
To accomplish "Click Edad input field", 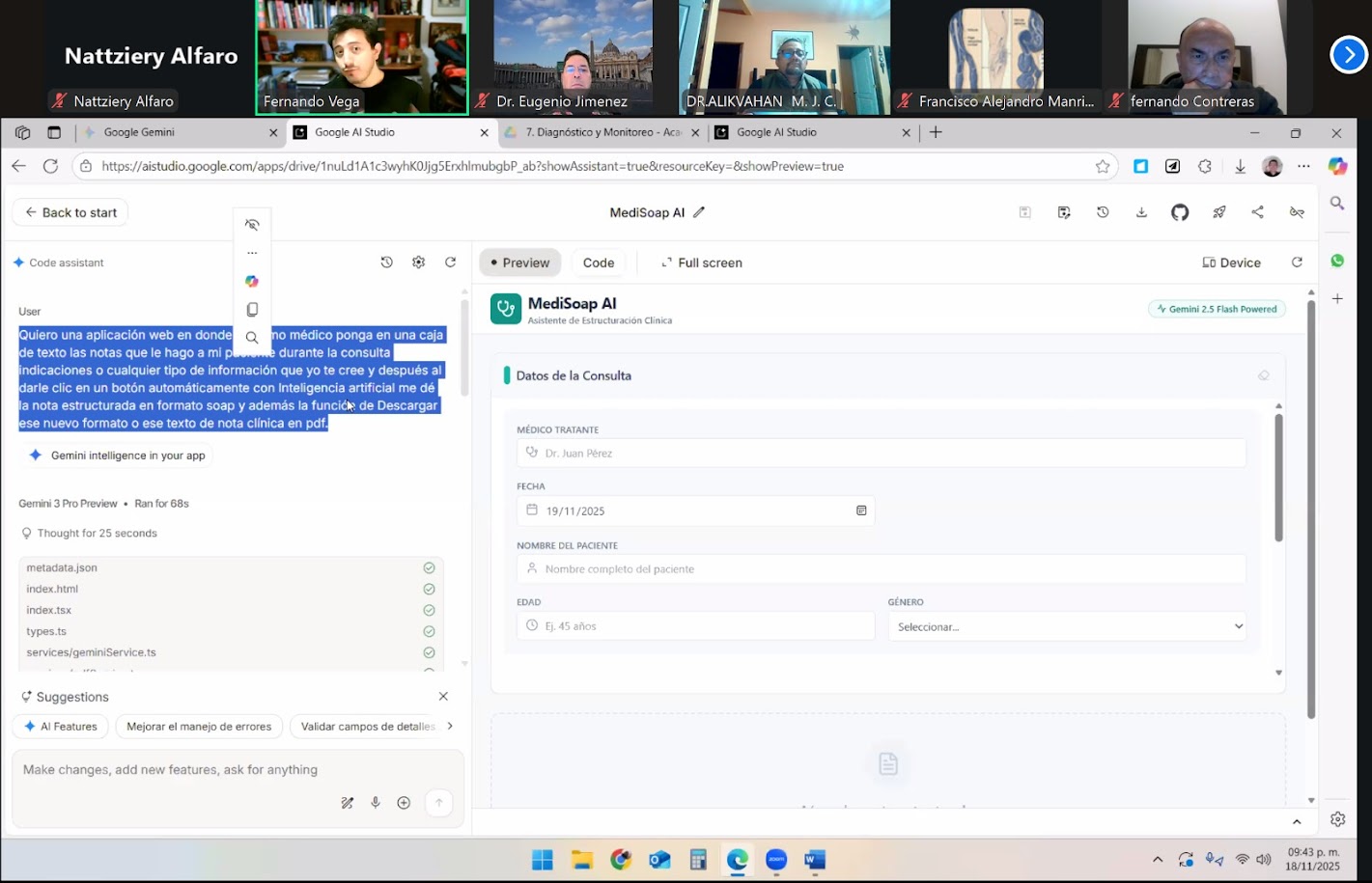I will [x=695, y=626].
